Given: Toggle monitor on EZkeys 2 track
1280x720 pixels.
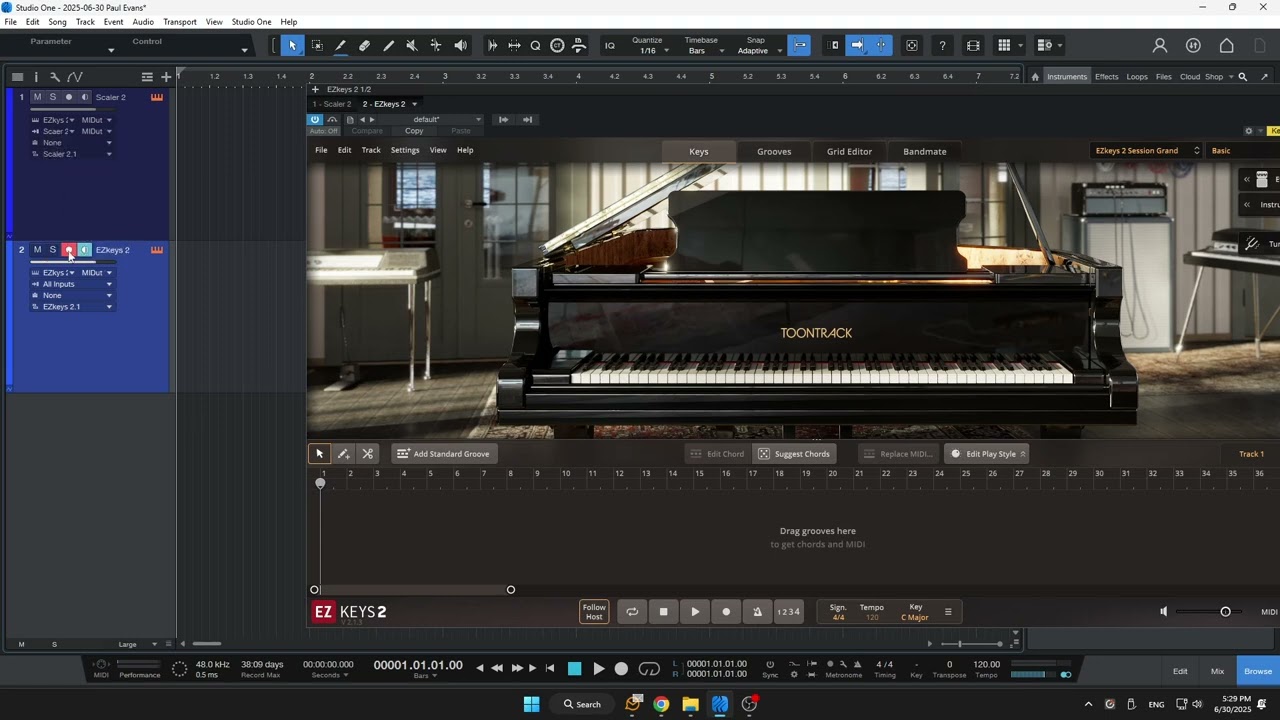Looking at the screenshot, I should click(x=85, y=250).
